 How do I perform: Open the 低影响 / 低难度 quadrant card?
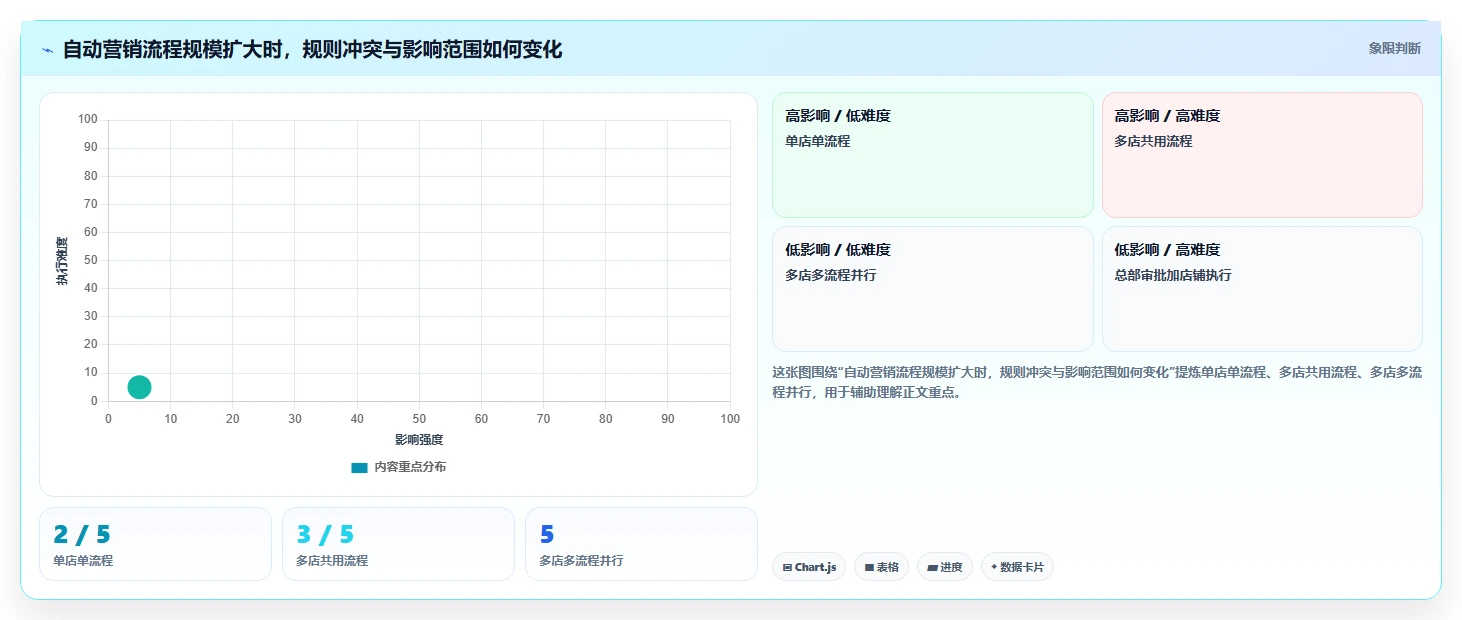[932, 289]
